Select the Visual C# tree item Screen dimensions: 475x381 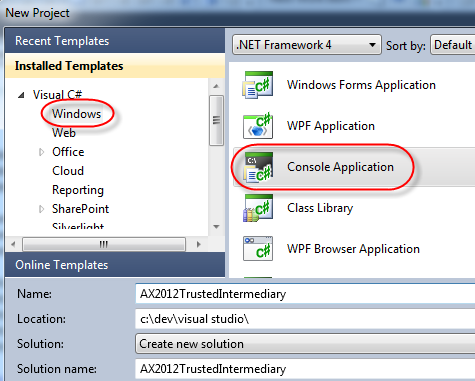(x=57, y=95)
